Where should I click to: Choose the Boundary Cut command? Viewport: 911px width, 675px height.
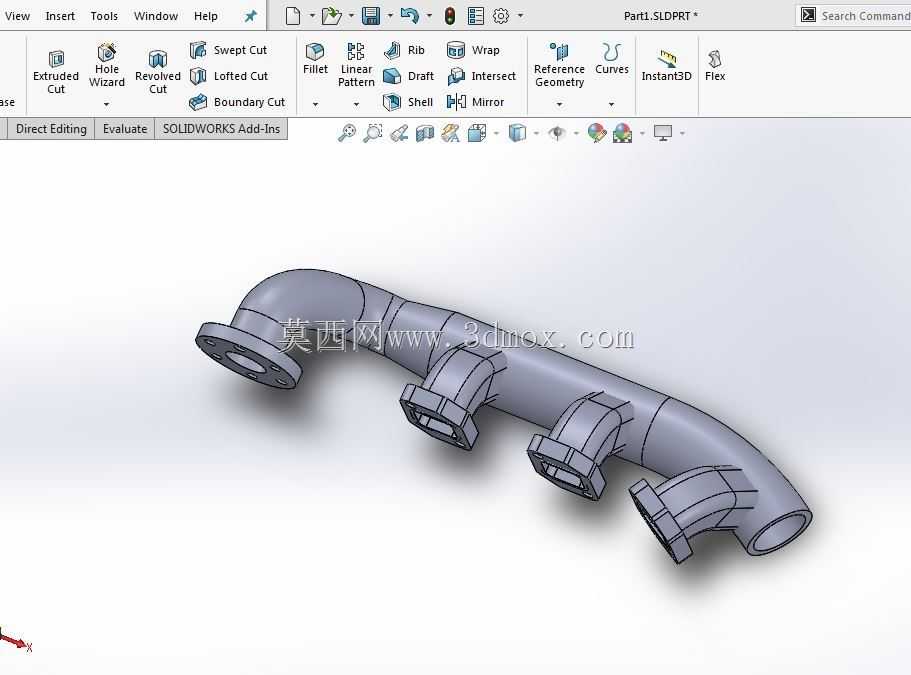(x=237, y=102)
